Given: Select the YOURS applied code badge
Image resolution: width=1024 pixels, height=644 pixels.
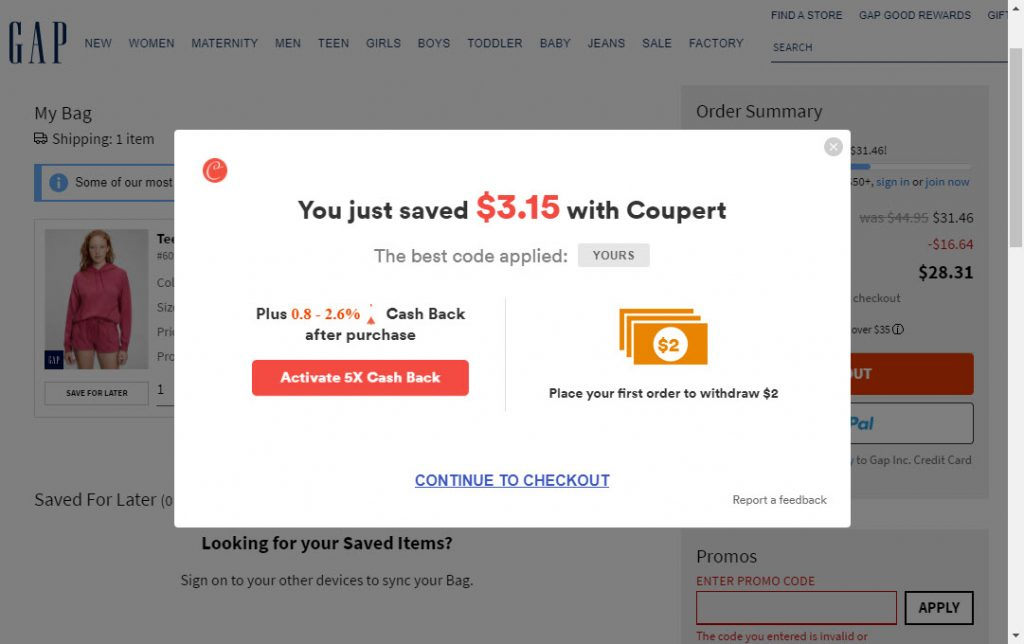Looking at the screenshot, I should click(x=613, y=255).
